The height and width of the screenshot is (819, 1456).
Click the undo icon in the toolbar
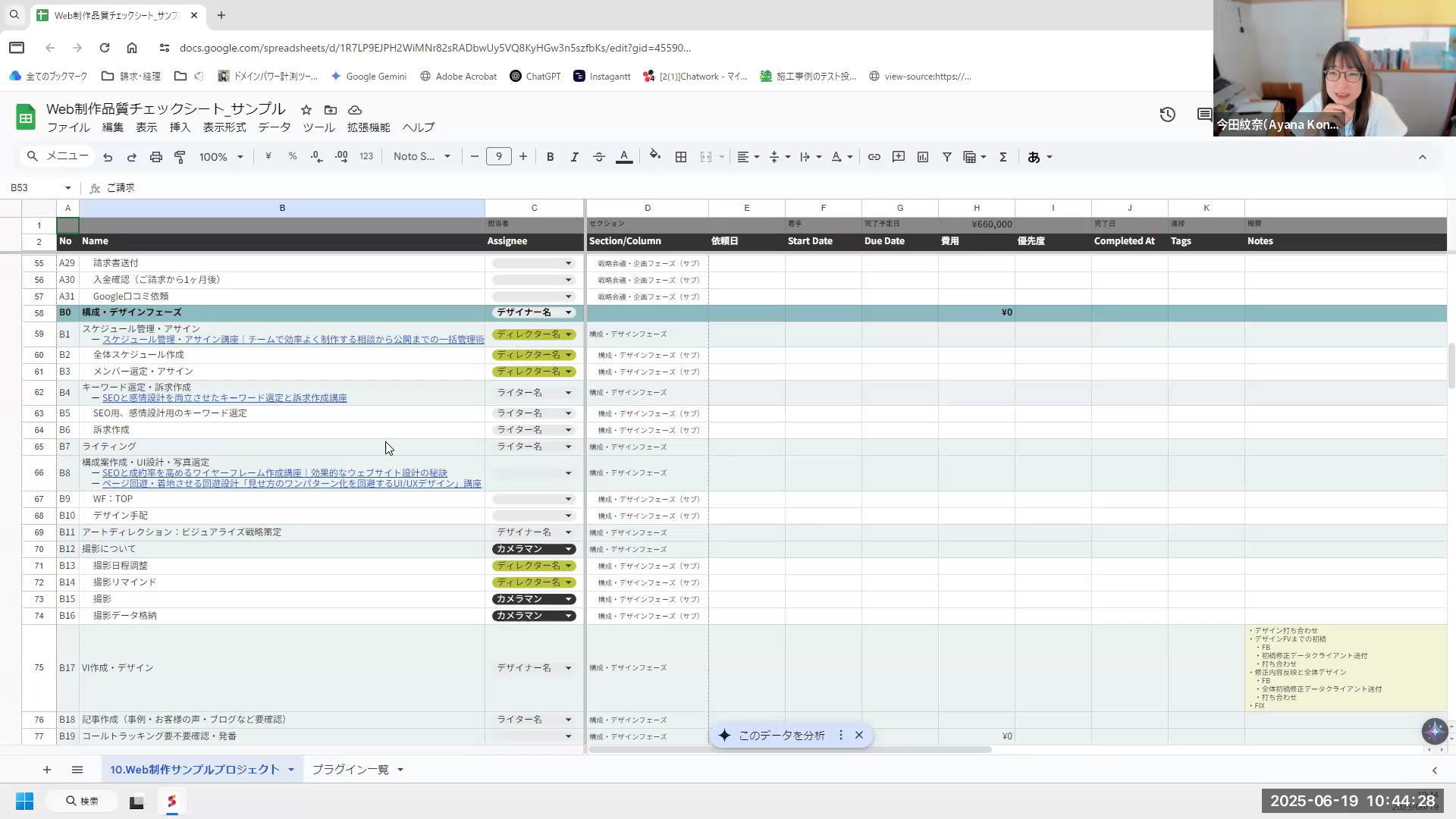coord(108,157)
